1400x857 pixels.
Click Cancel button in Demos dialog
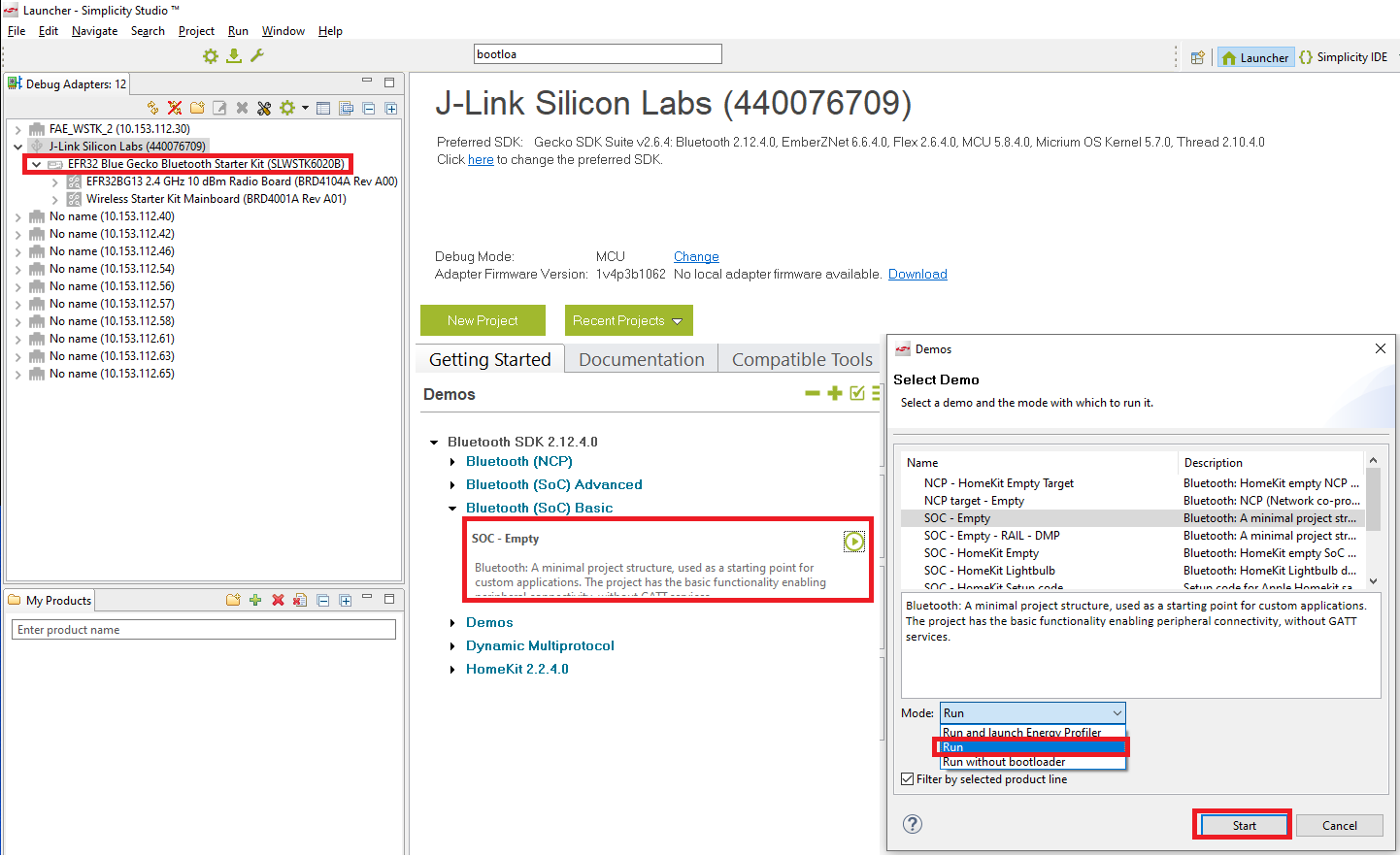coord(1340,825)
